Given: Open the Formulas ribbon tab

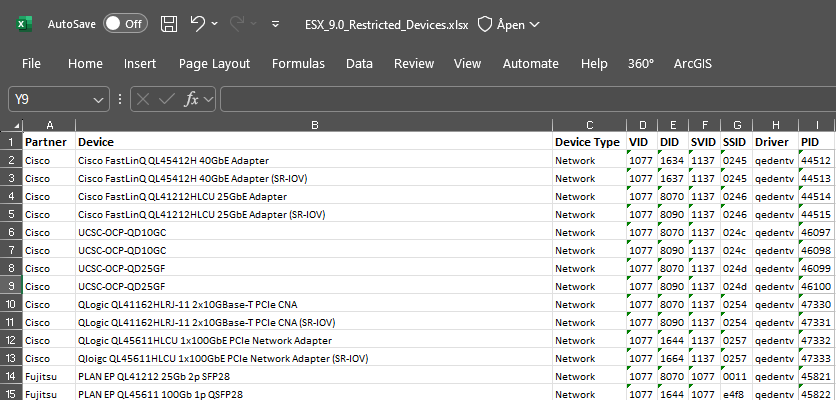Looking at the screenshot, I should click(298, 63).
